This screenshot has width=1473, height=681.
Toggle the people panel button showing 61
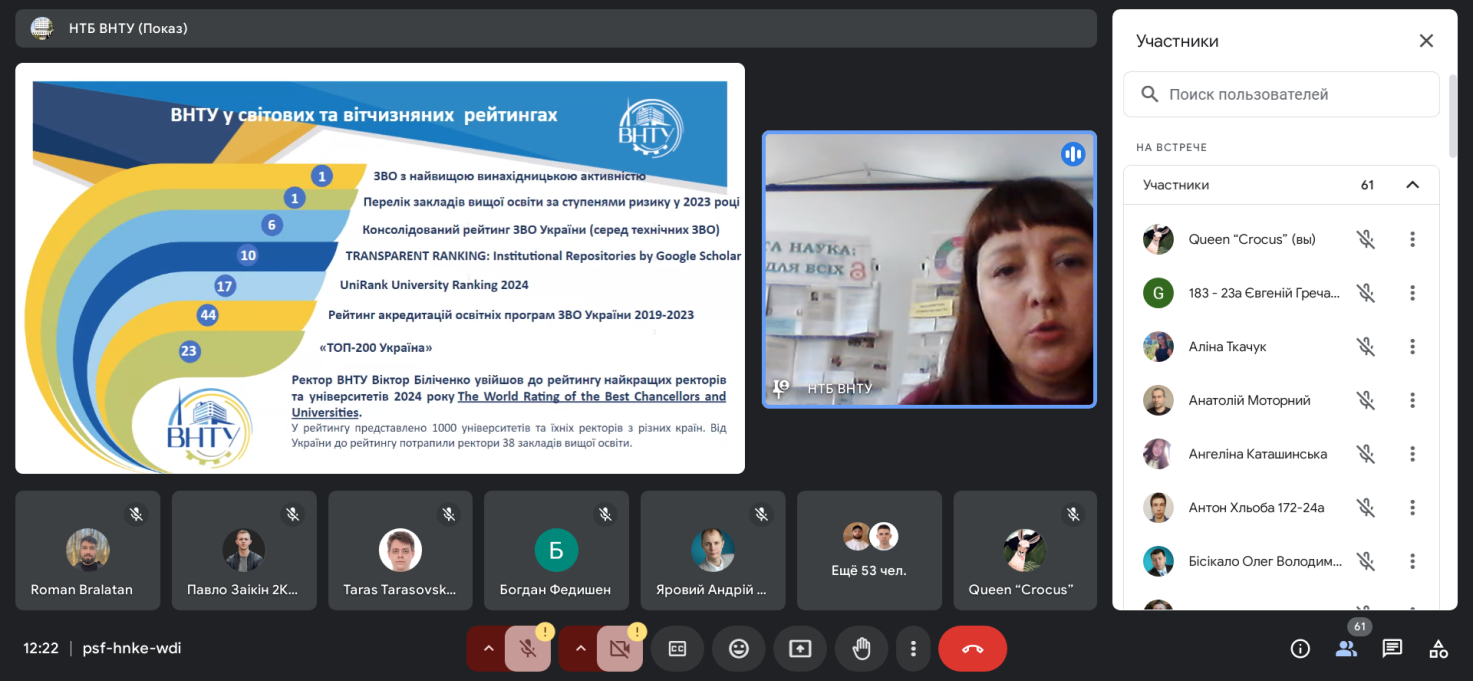1346,648
